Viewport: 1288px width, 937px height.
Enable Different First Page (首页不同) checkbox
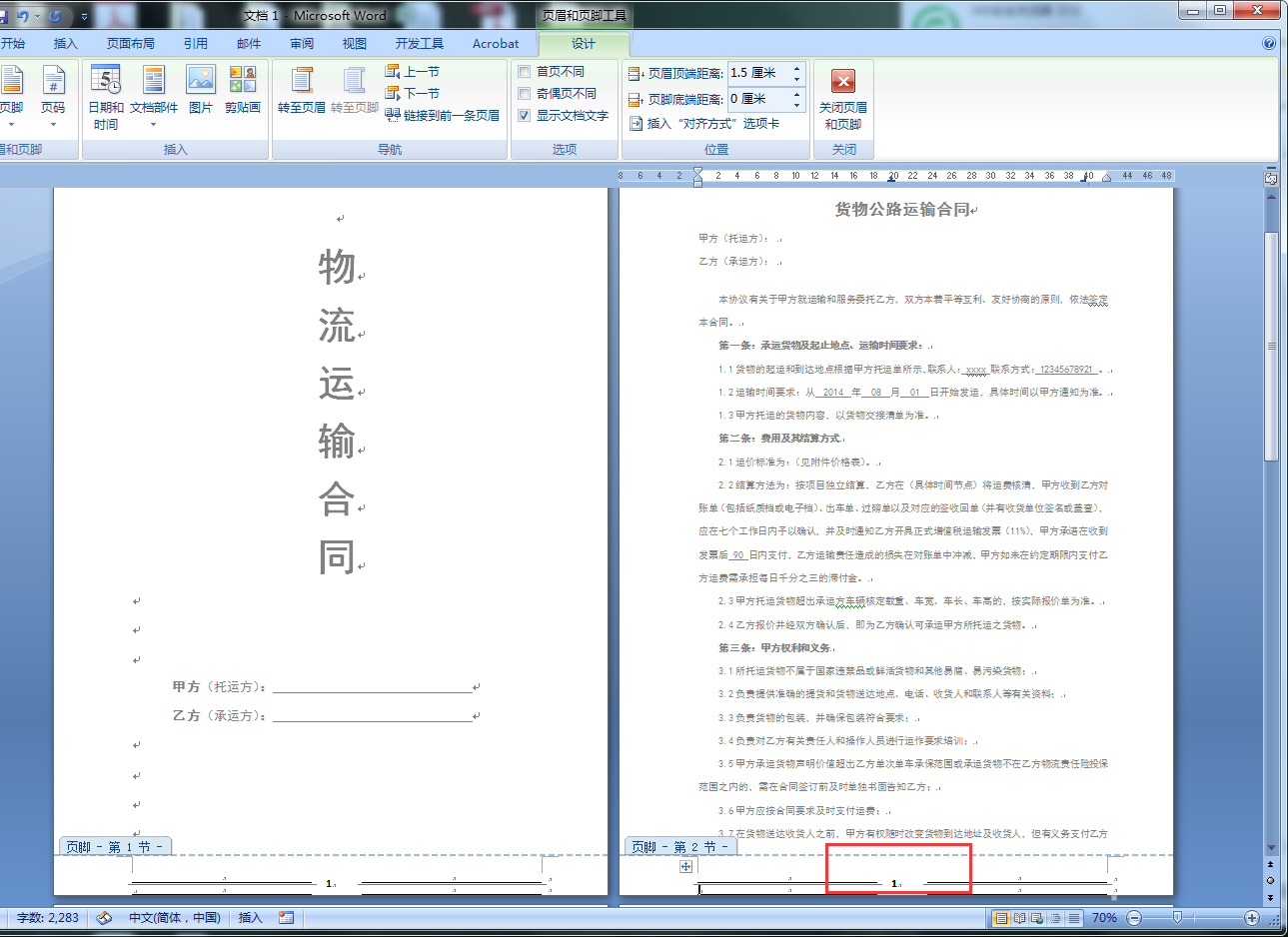click(525, 72)
